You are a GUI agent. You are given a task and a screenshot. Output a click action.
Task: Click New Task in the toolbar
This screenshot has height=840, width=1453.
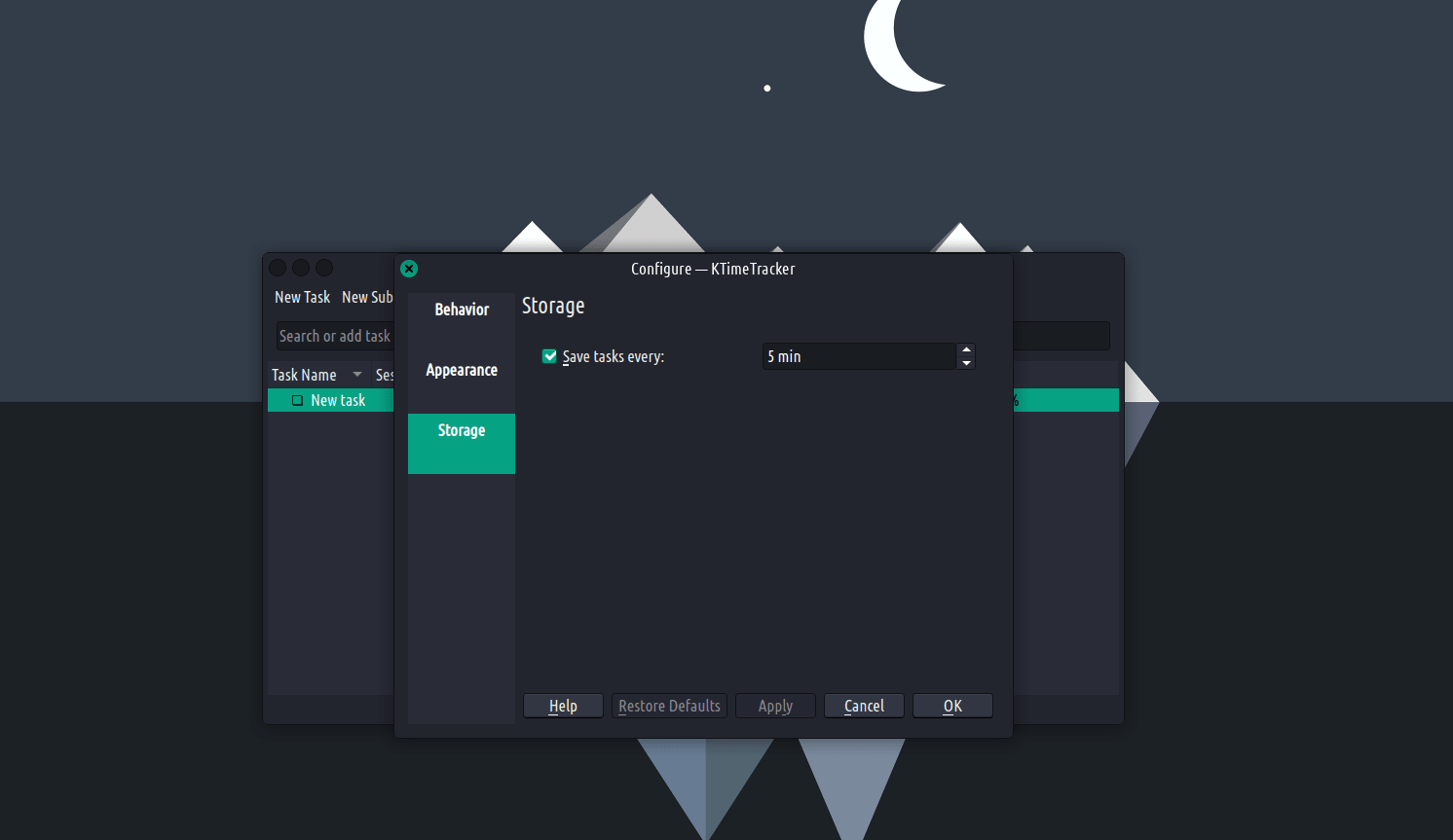[302, 297]
